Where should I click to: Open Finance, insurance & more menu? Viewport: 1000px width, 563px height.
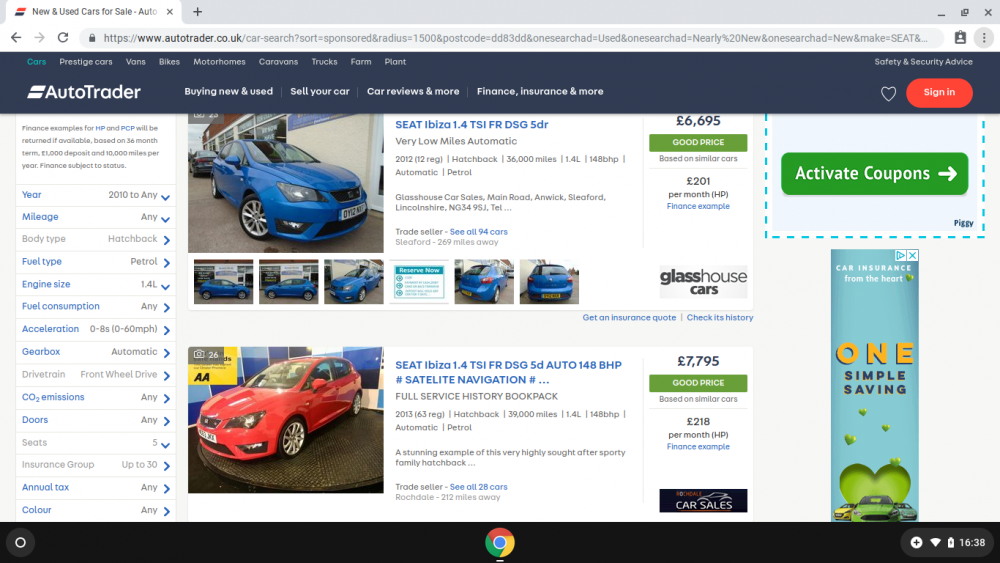point(540,91)
